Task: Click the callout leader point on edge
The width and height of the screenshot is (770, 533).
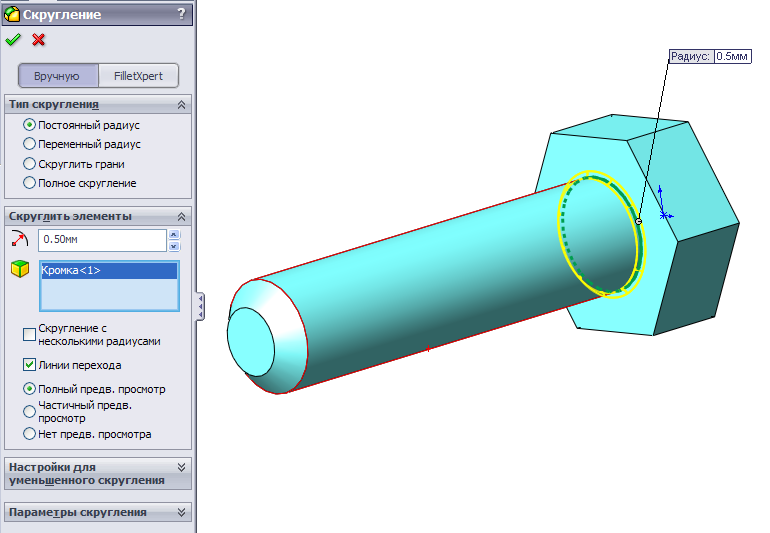Action: click(638, 222)
